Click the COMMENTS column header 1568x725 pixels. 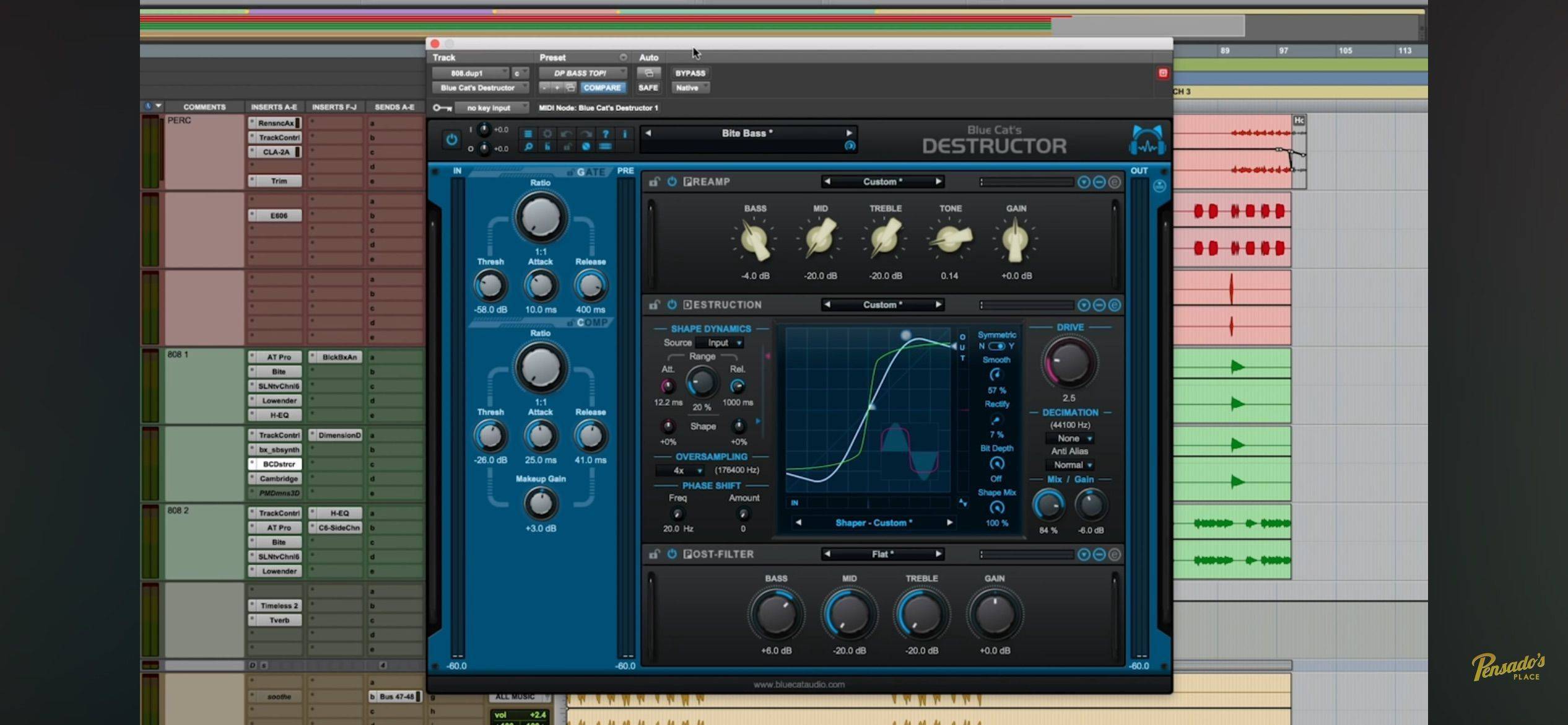tap(204, 107)
